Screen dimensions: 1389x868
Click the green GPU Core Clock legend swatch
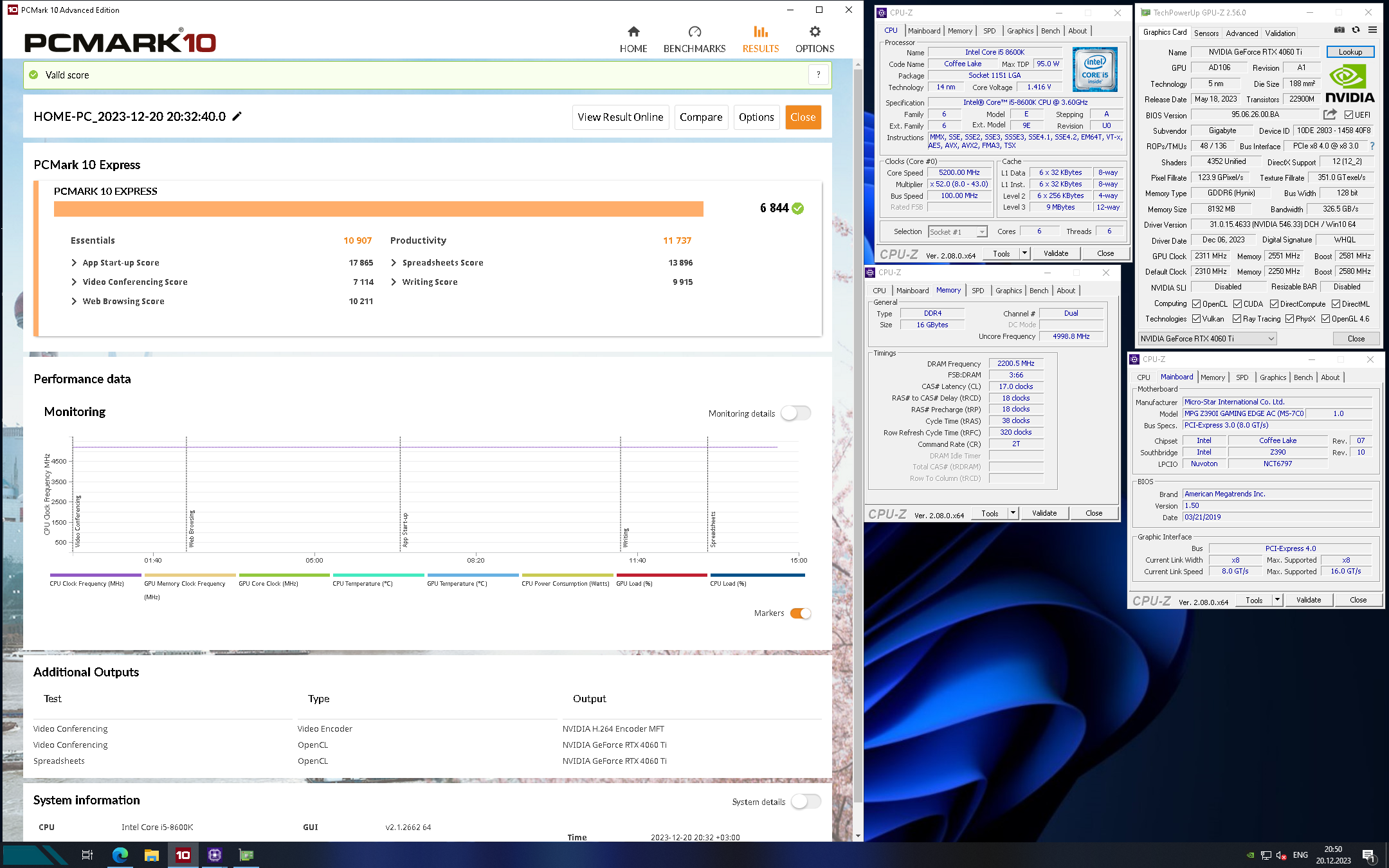(284, 575)
